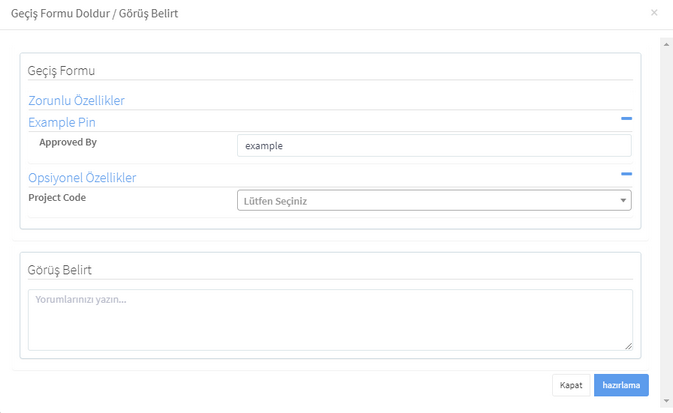Click into the Yorumlarınızı yazın comment box

pos(330,320)
